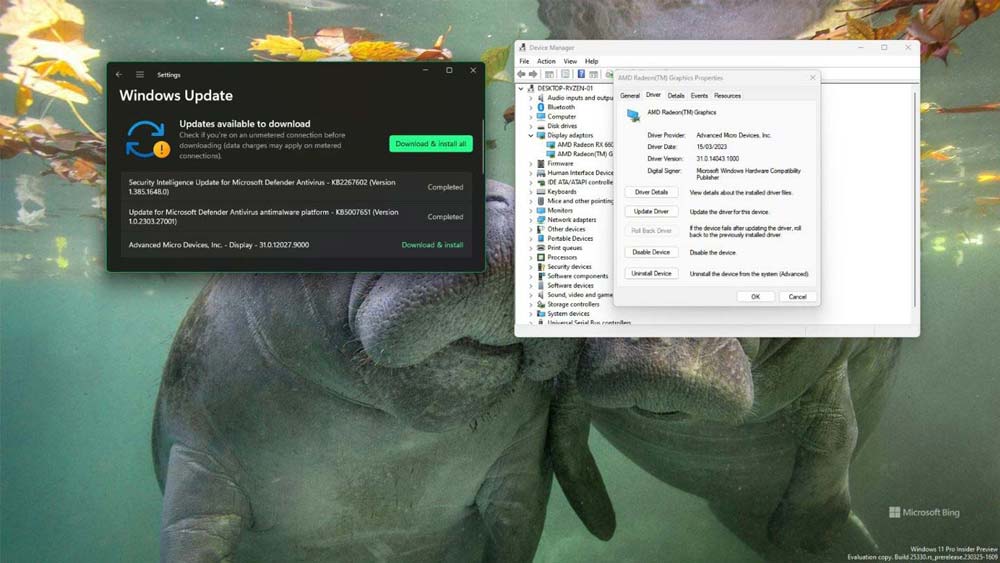The height and width of the screenshot is (563, 1000).
Task: Expand the Audio inputs and outputs node
Action: (x=531, y=98)
